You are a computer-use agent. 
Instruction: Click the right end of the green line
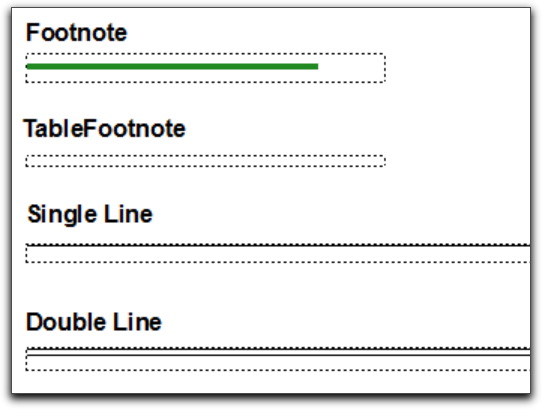[316, 66]
